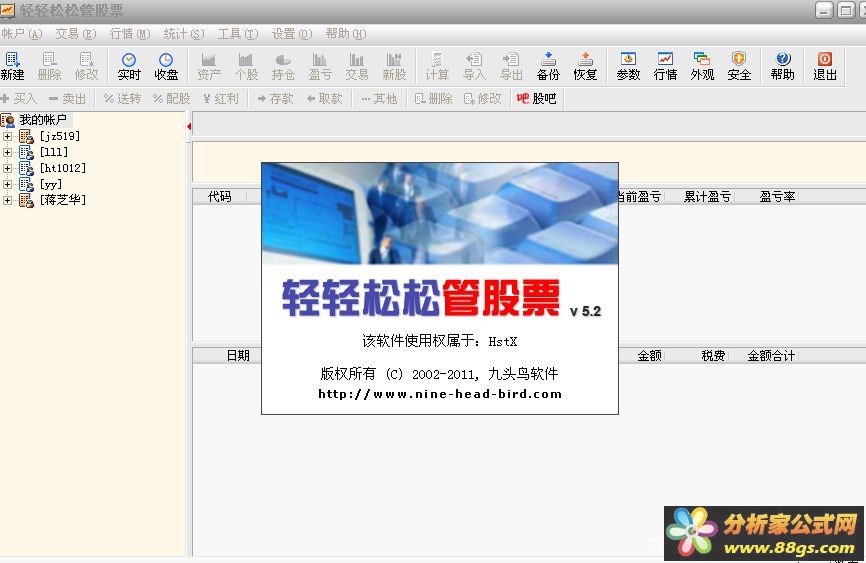Viewport: 866px width, 563px height.
Task: Click the 买入 (buy) button
Action: [19, 98]
